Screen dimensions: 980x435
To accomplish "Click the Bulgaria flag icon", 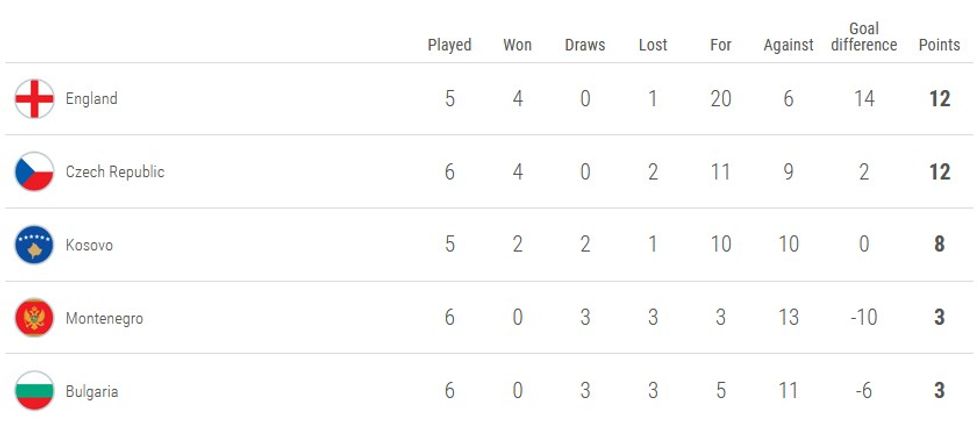I will [34, 391].
